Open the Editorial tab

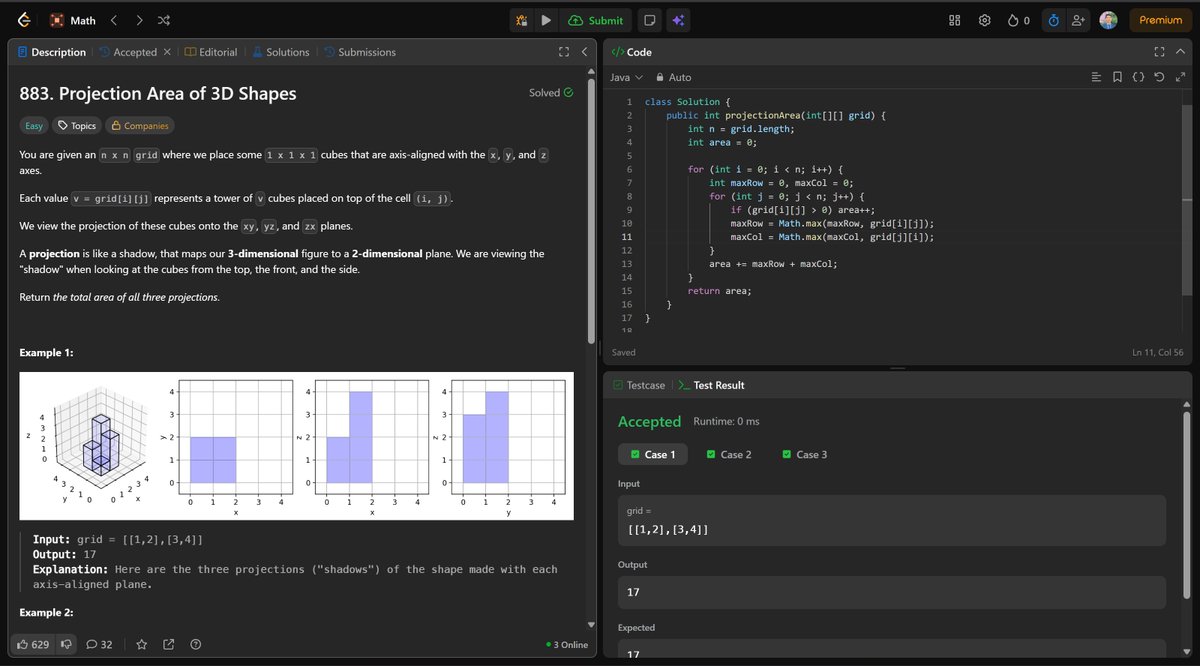(x=211, y=52)
